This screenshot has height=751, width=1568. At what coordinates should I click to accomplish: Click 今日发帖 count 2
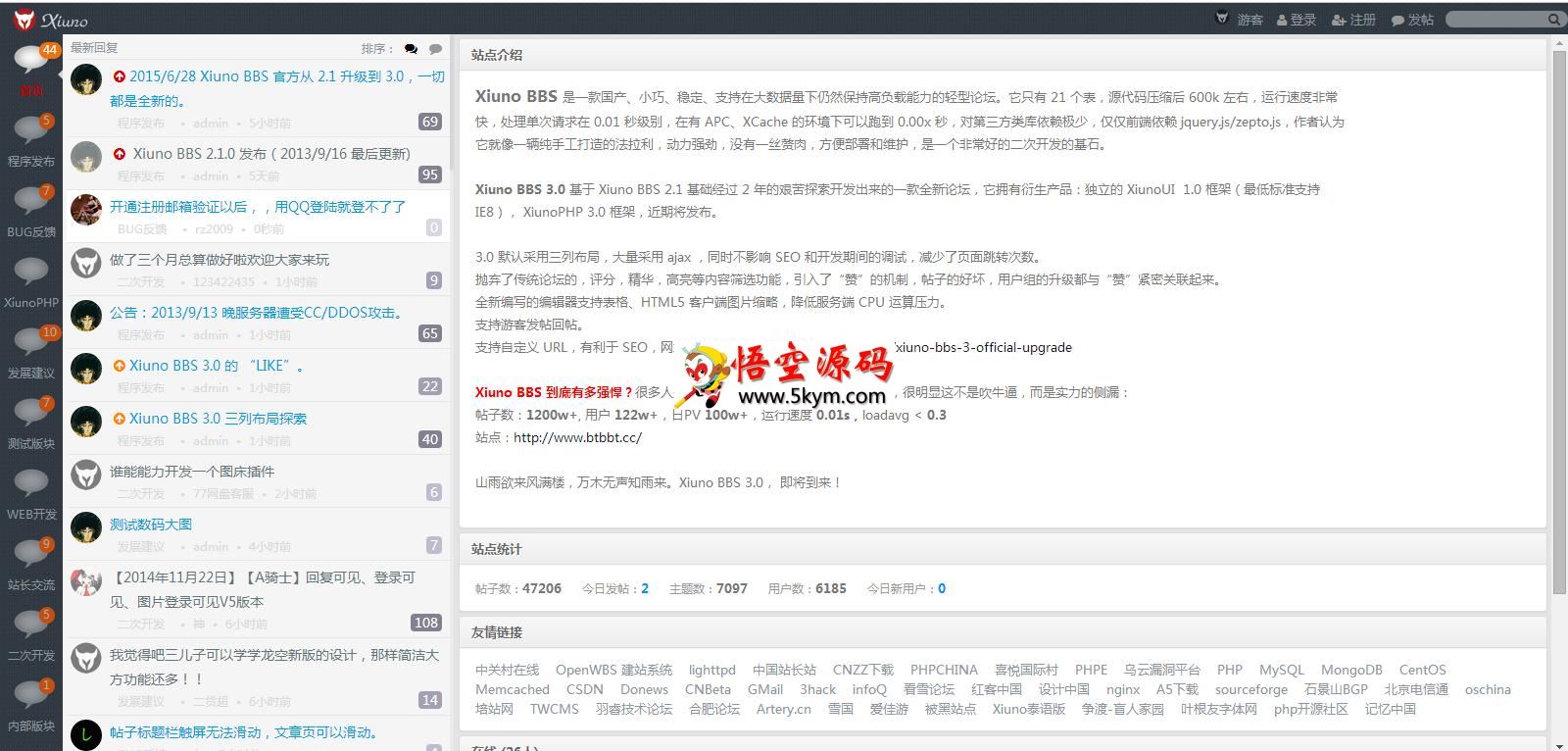pos(645,589)
